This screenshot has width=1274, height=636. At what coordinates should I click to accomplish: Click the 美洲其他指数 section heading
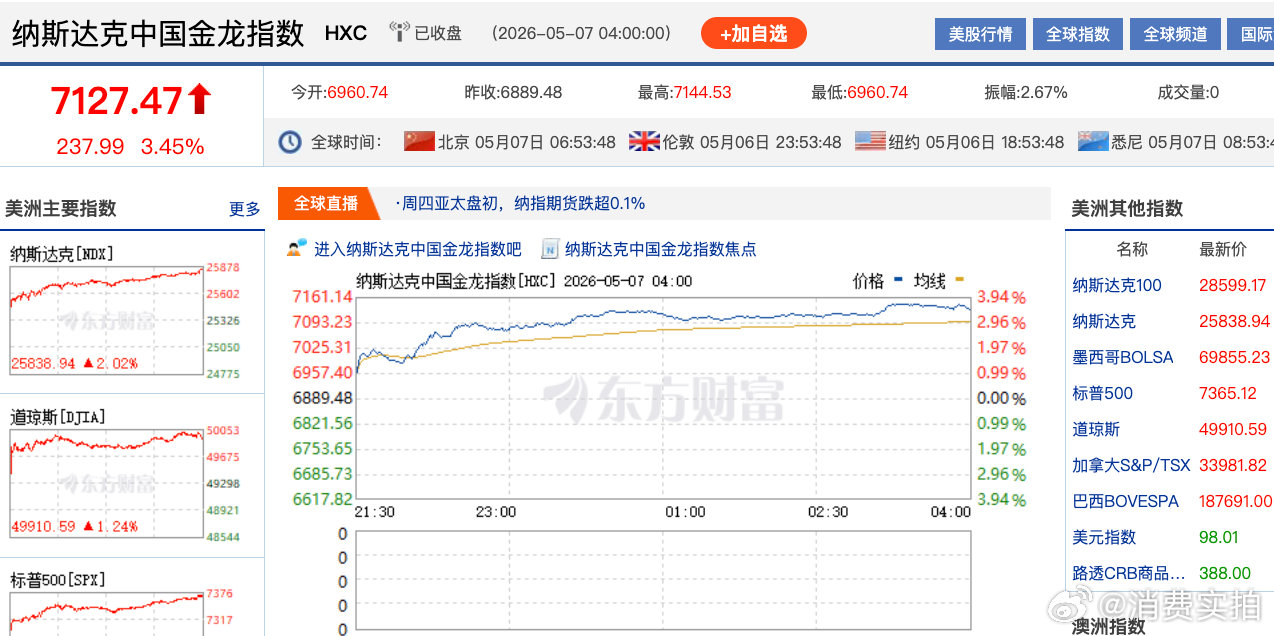click(1127, 208)
